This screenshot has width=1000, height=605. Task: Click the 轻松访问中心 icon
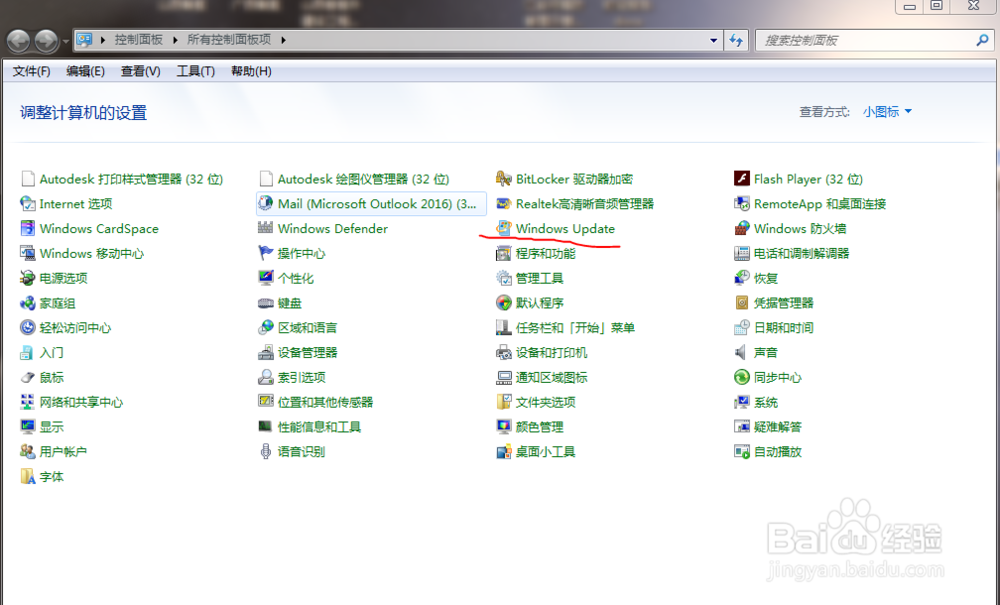27,328
